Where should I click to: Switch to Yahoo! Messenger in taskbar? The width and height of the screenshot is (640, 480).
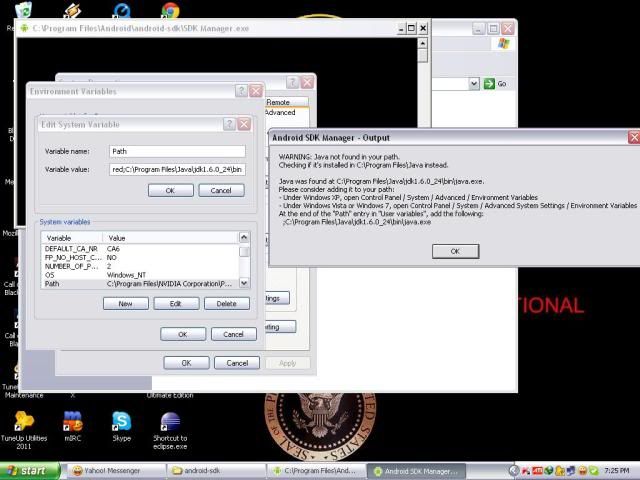[x=115, y=471]
